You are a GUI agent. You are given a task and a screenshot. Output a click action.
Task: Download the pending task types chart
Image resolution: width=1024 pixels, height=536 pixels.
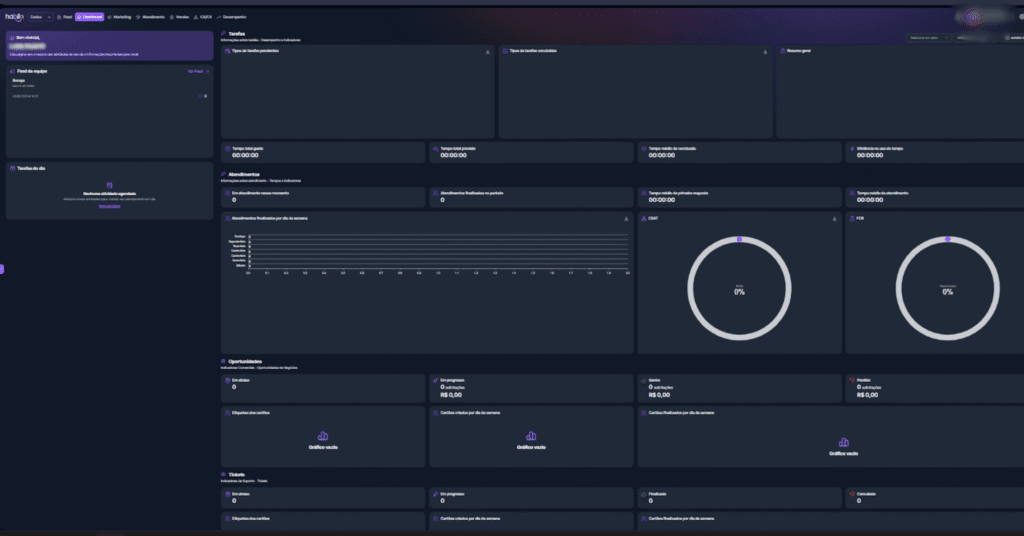[488, 50]
